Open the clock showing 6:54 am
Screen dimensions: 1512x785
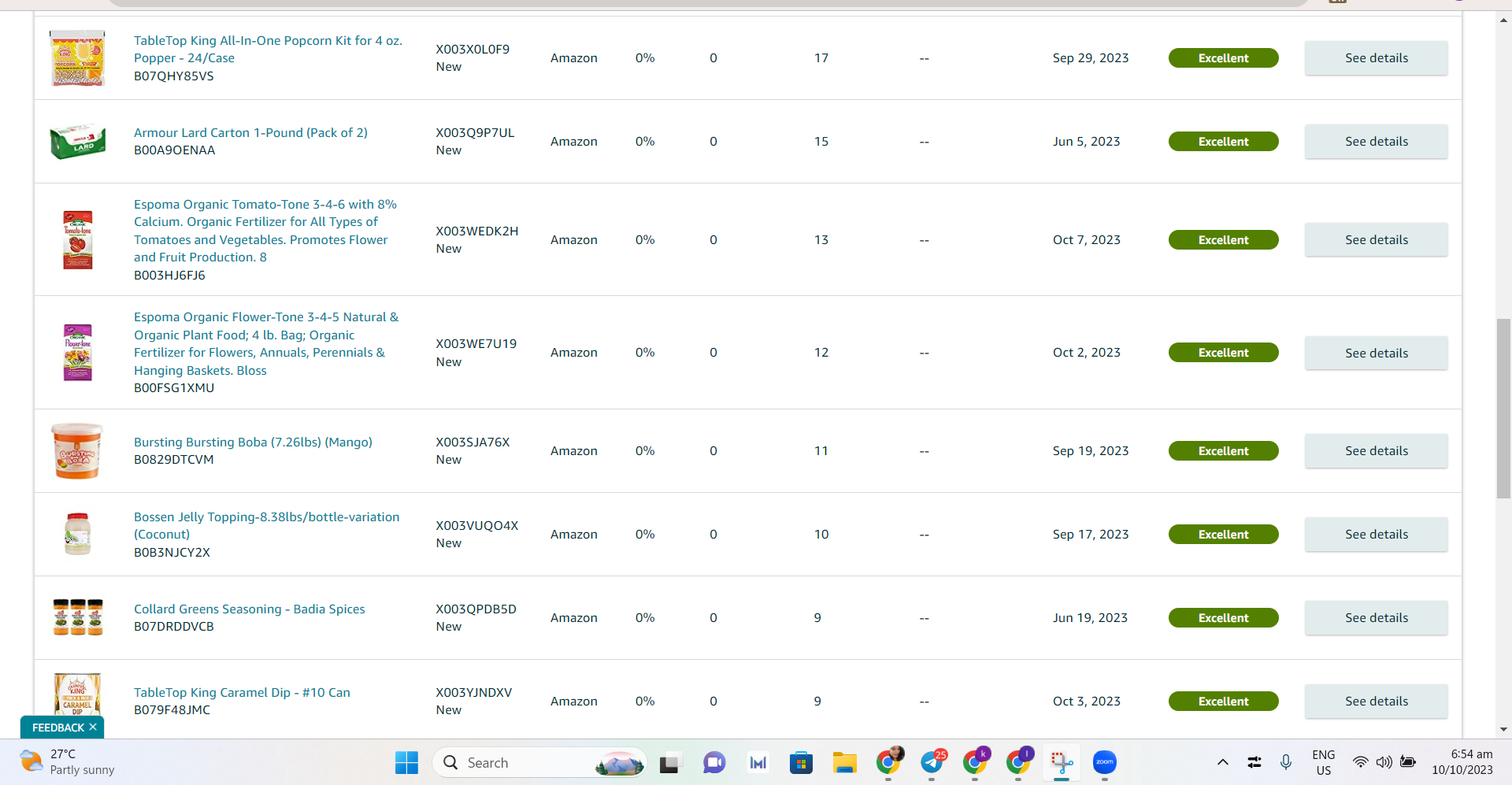(x=1463, y=762)
